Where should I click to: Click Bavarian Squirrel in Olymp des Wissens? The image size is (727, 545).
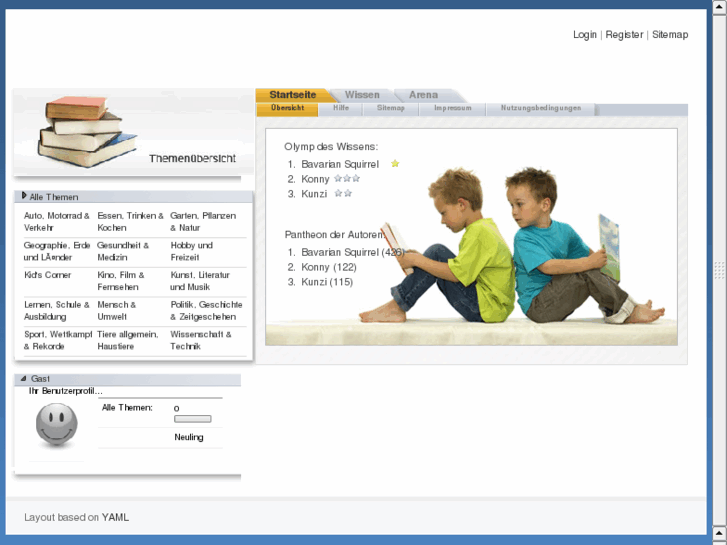(340, 164)
